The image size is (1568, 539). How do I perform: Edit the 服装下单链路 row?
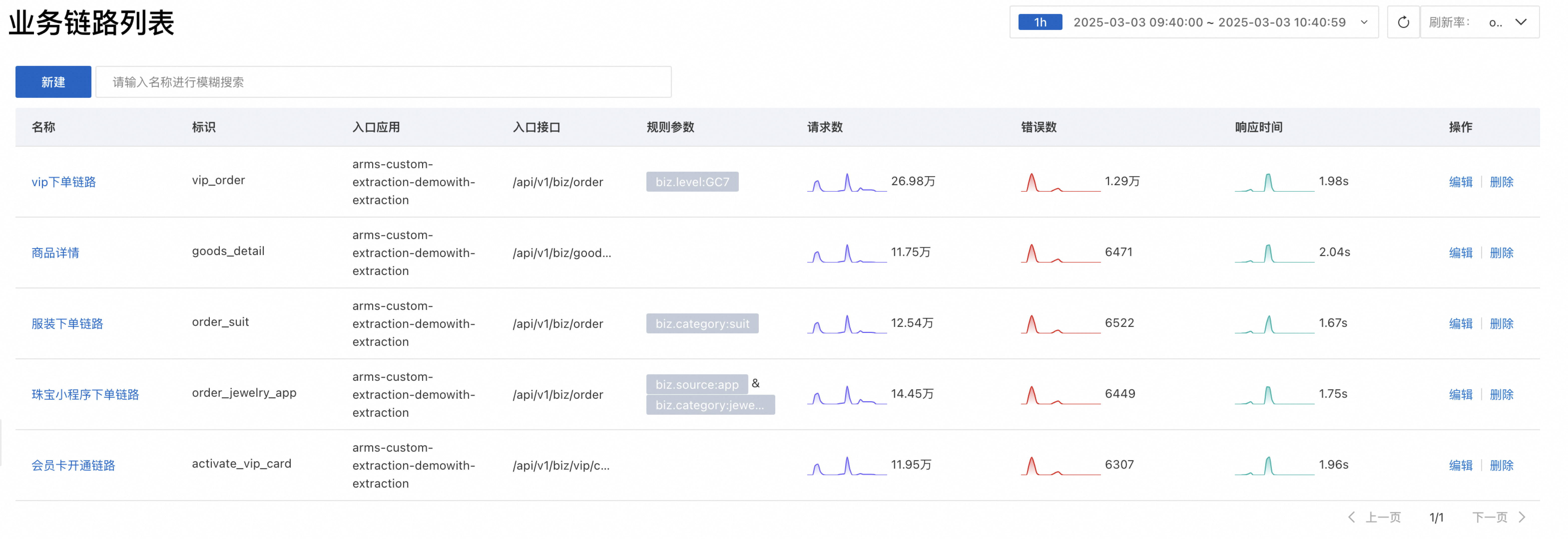pos(1460,324)
